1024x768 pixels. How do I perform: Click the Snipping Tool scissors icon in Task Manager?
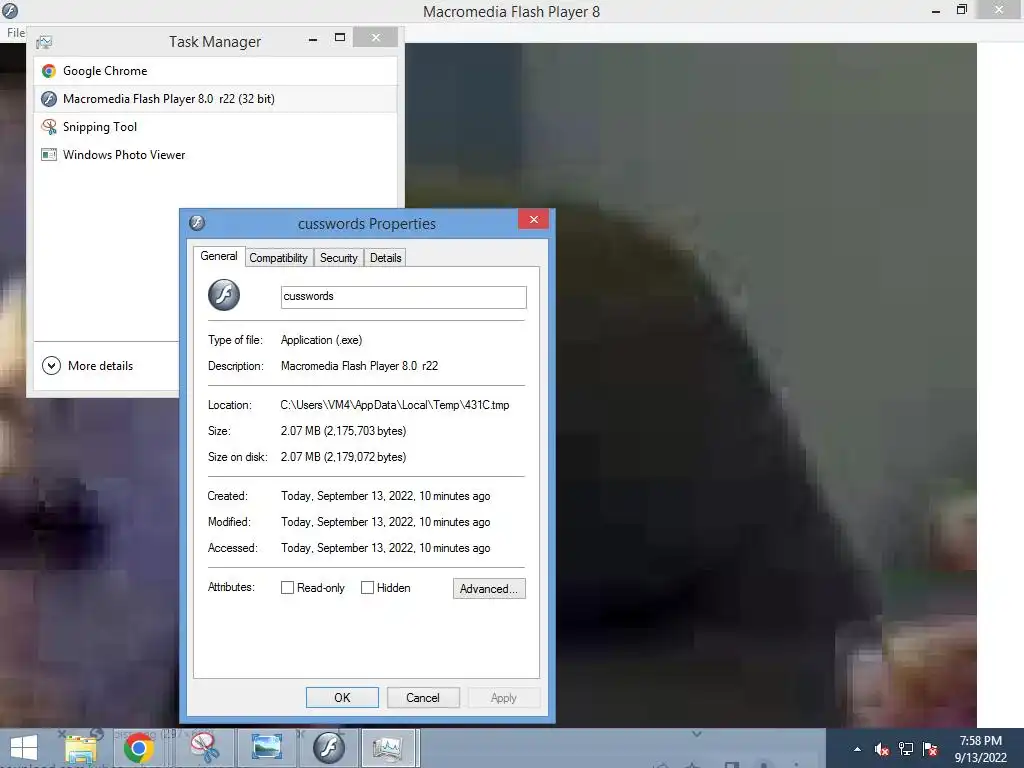49,127
